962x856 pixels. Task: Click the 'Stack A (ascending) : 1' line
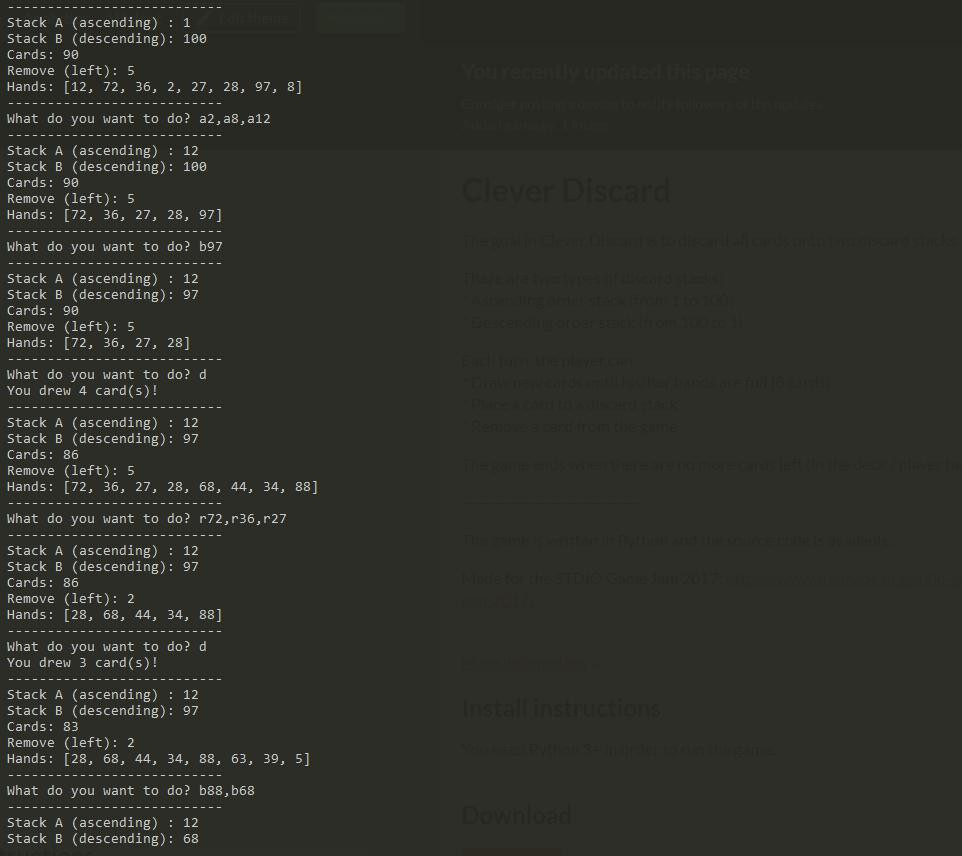[x=99, y=23]
